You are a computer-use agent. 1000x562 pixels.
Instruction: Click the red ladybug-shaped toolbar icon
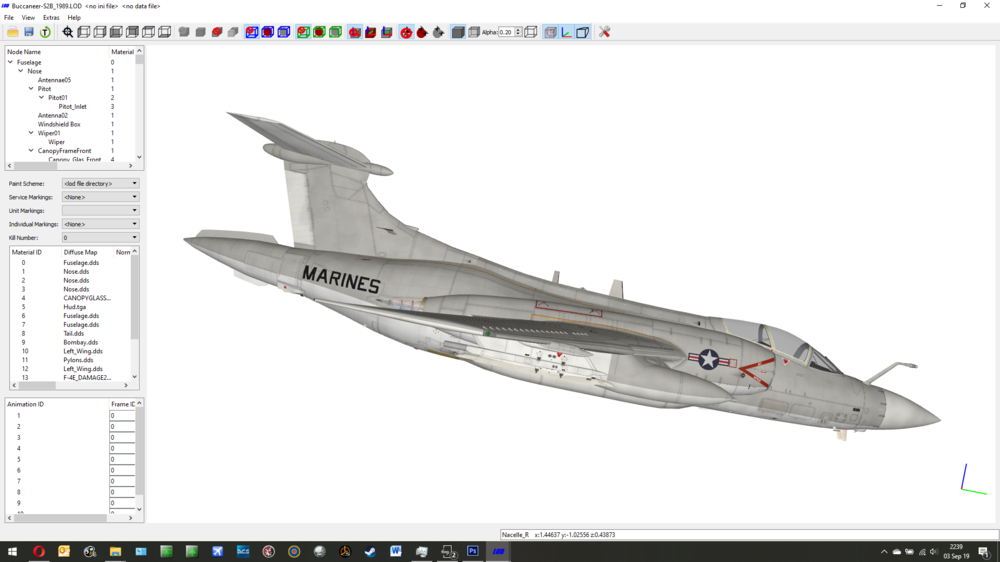422,32
